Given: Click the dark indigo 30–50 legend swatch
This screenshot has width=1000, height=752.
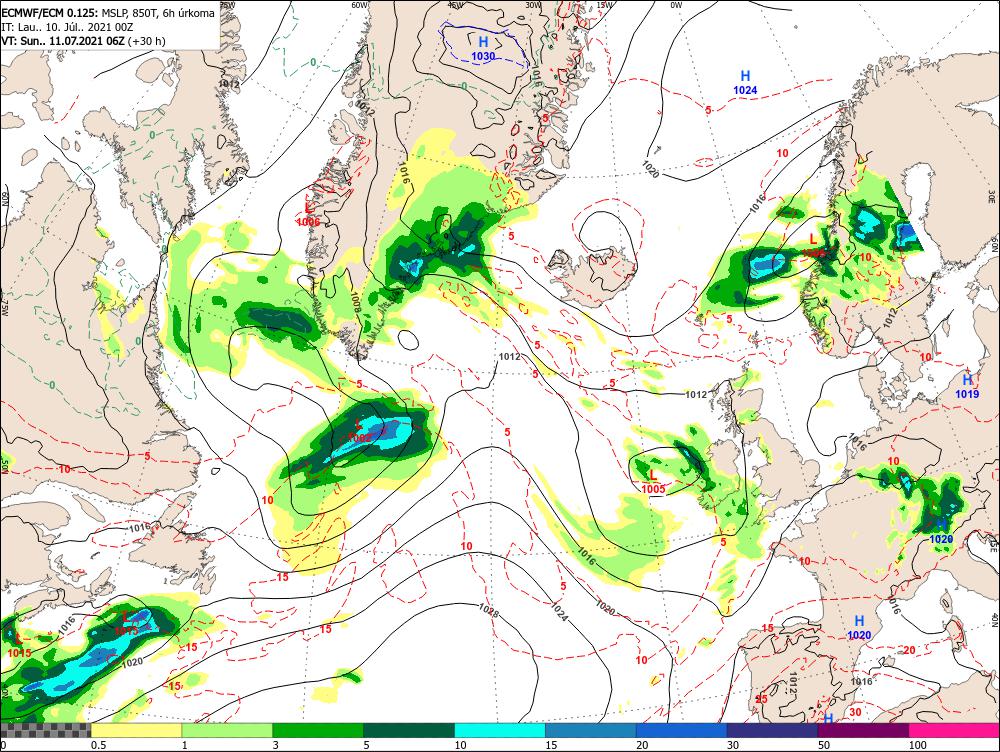Looking at the screenshot, I should tap(772, 730).
